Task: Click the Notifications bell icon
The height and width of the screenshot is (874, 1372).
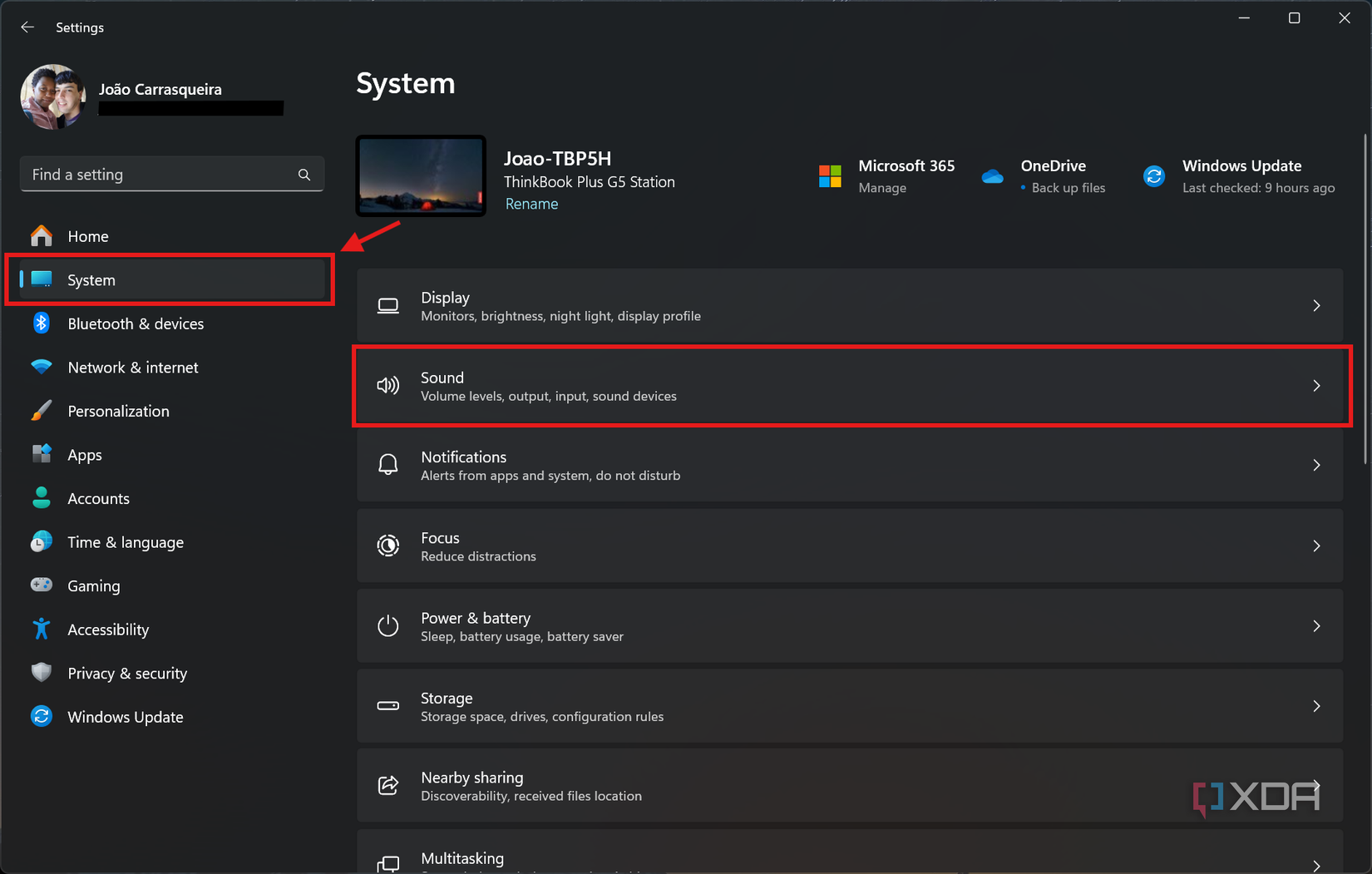Action: [388, 466]
